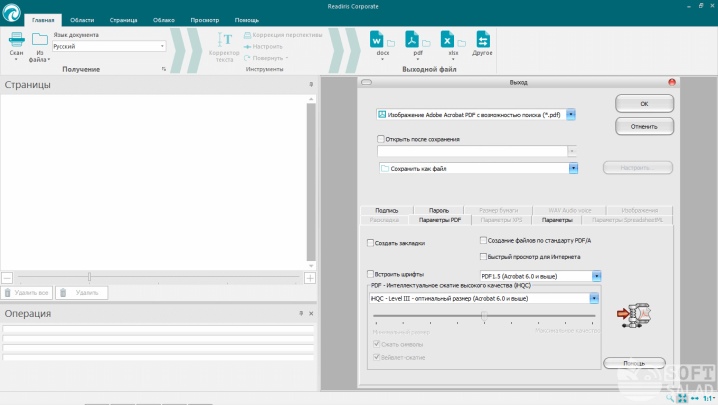Open the Параметры tab in dialog

[557, 220]
